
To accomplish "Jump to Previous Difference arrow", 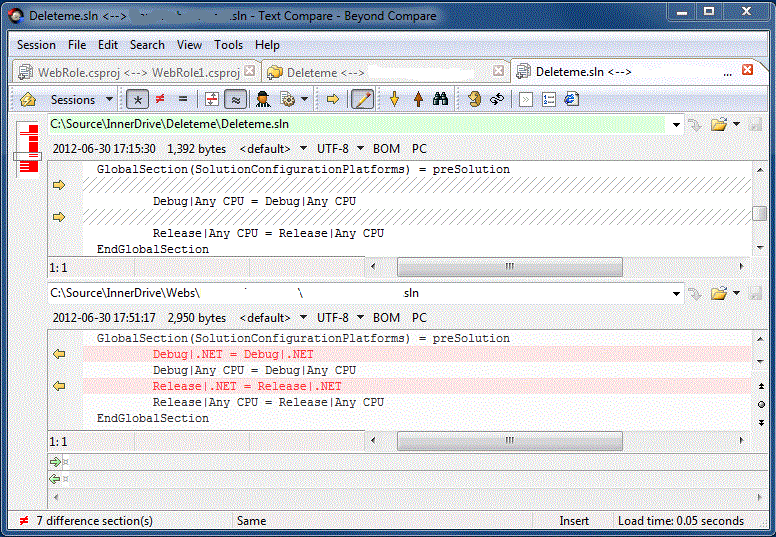I will pyautogui.click(x=417, y=99).
